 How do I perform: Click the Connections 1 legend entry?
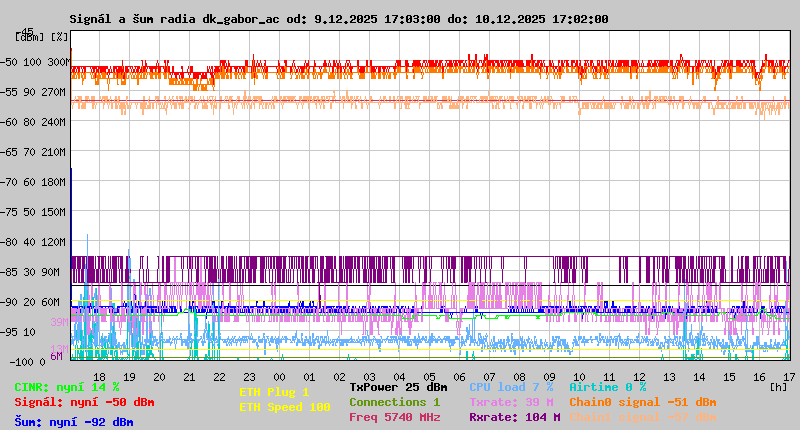pyautogui.click(x=394, y=402)
